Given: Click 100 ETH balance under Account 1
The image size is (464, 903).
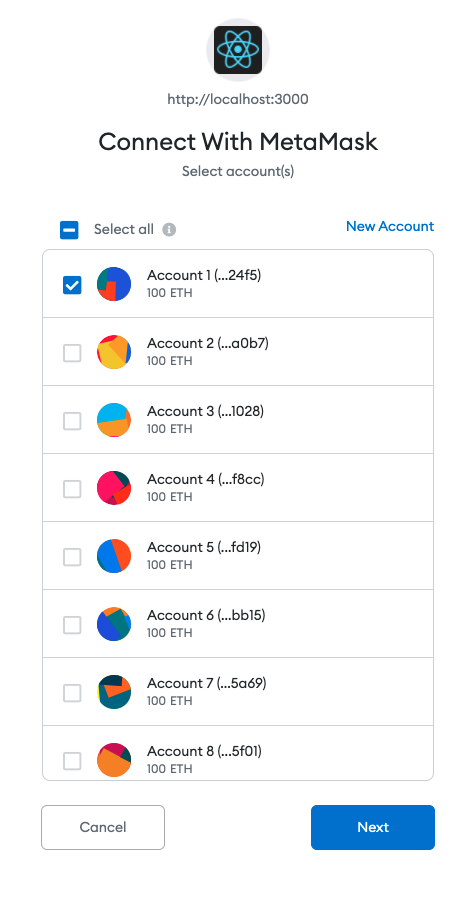Looking at the screenshot, I should (x=170, y=293).
